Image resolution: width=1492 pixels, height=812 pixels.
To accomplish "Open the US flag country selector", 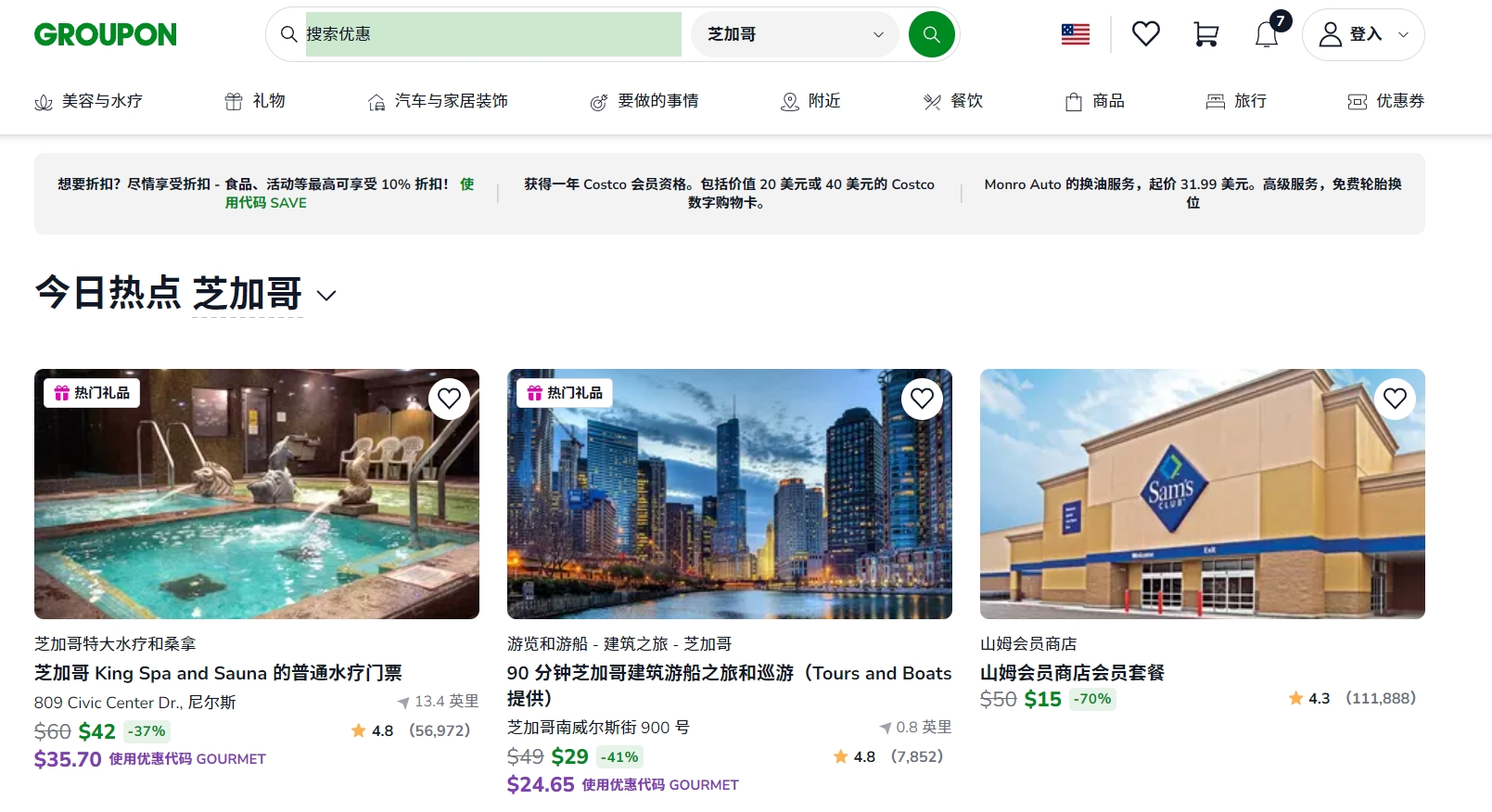I will coord(1076,34).
